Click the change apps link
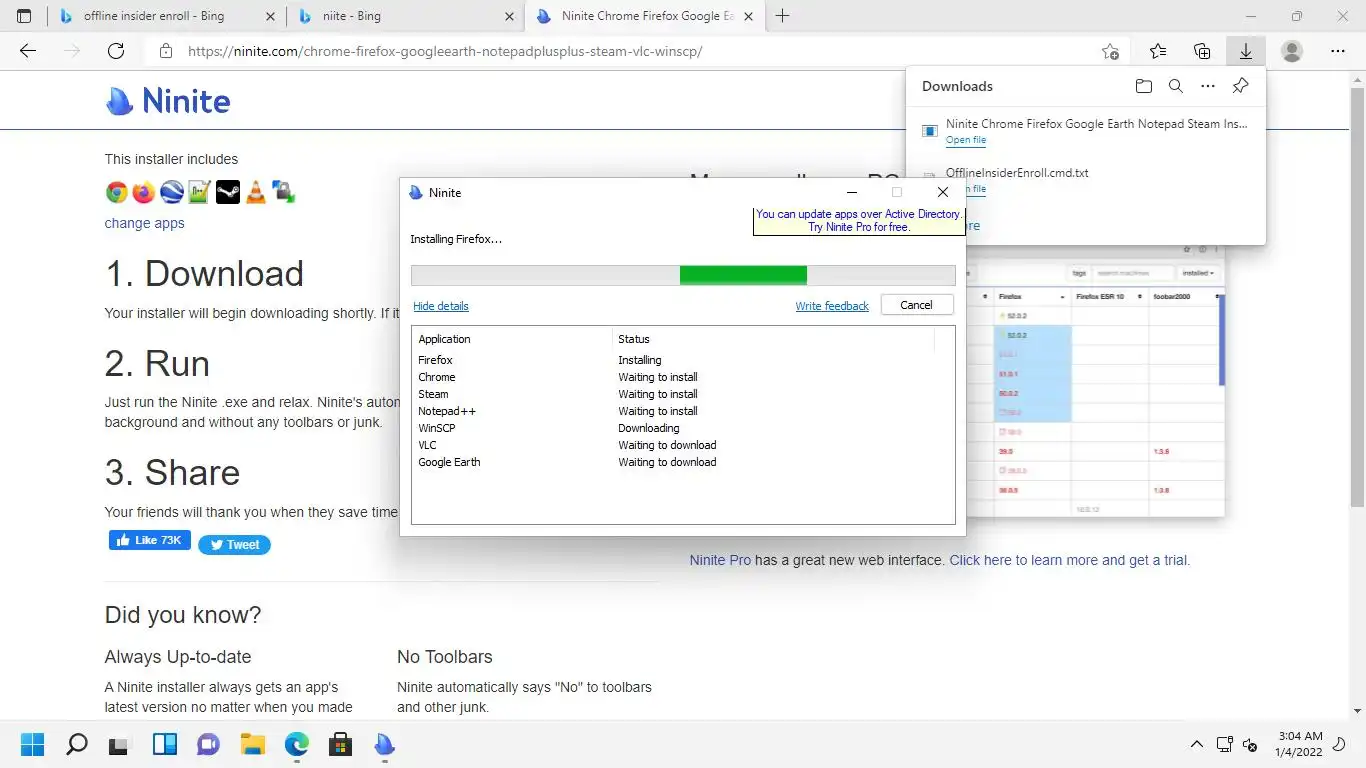 click(x=144, y=223)
